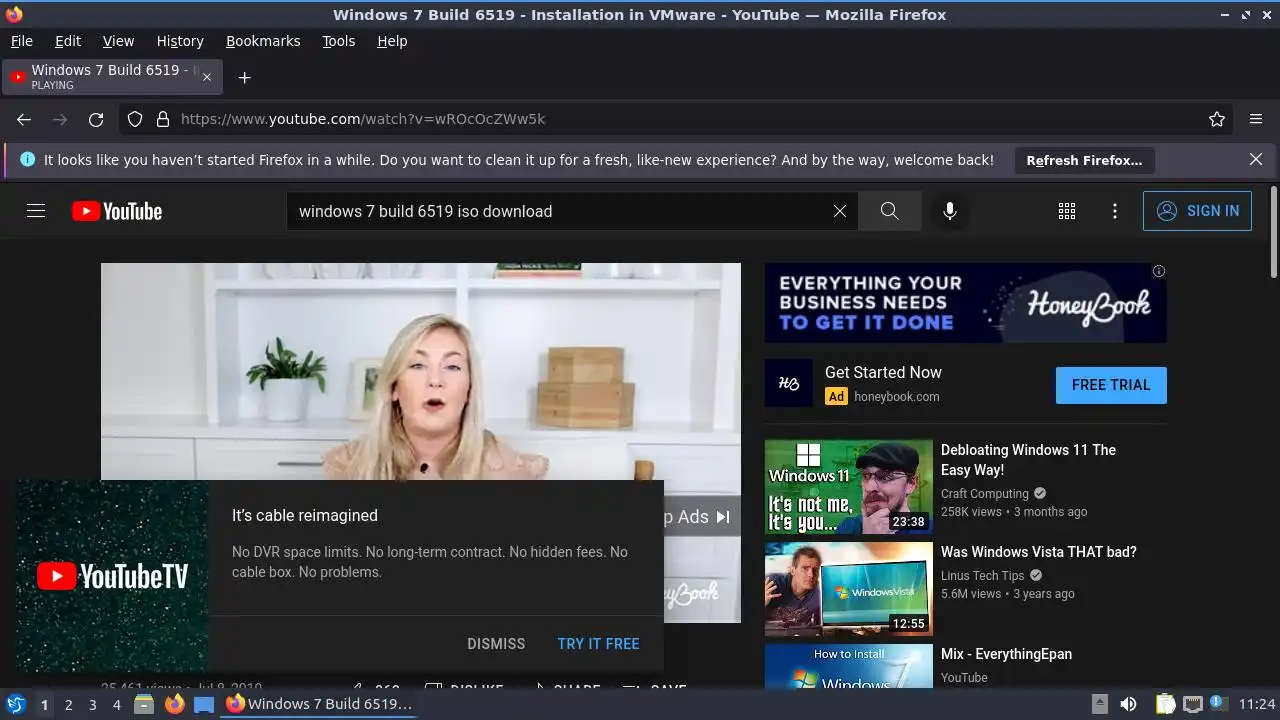The height and width of the screenshot is (720, 1280).
Task: Reload the current page
Action: 96,119
